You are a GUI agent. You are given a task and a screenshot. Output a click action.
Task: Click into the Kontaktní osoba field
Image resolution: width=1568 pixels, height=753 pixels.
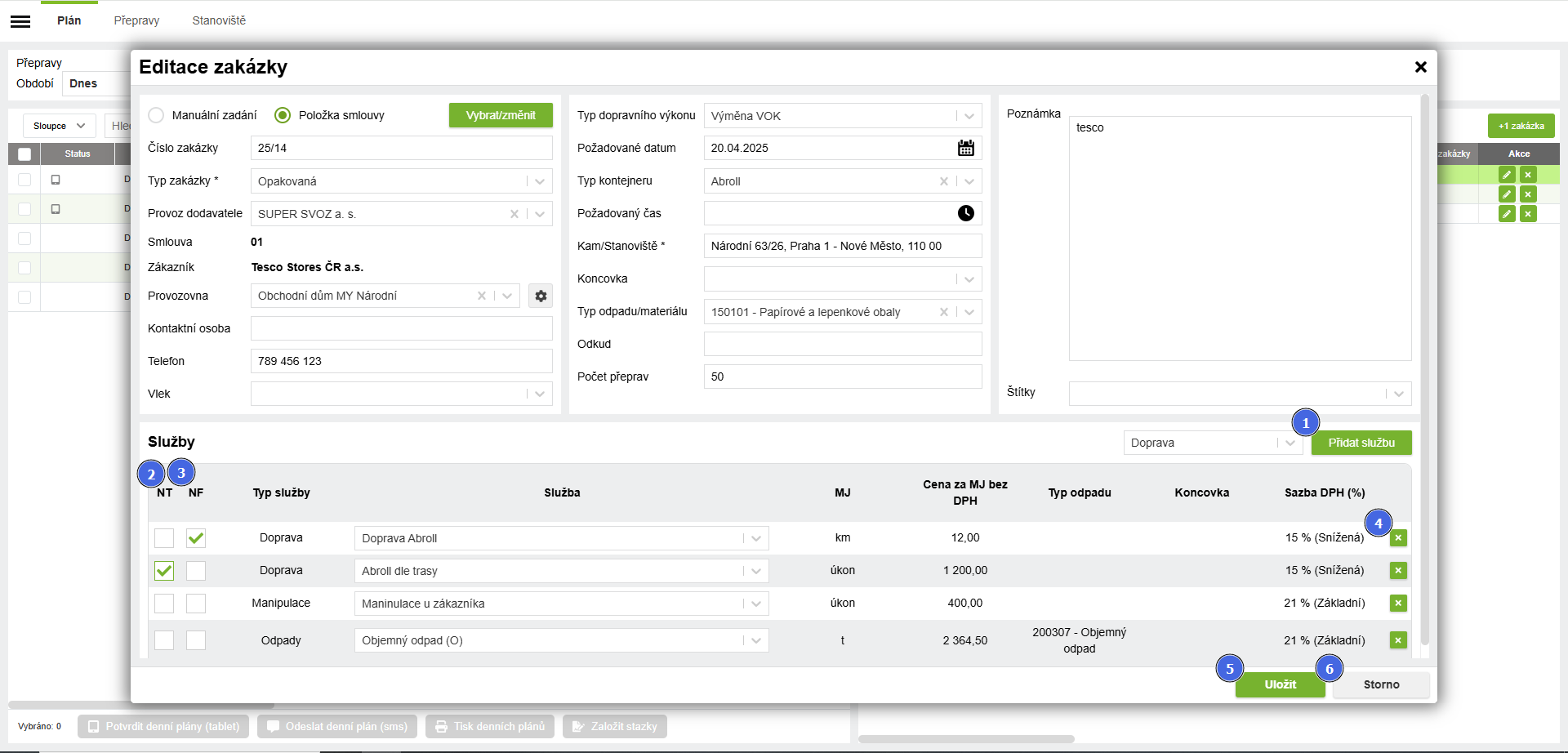pos(401,328)
